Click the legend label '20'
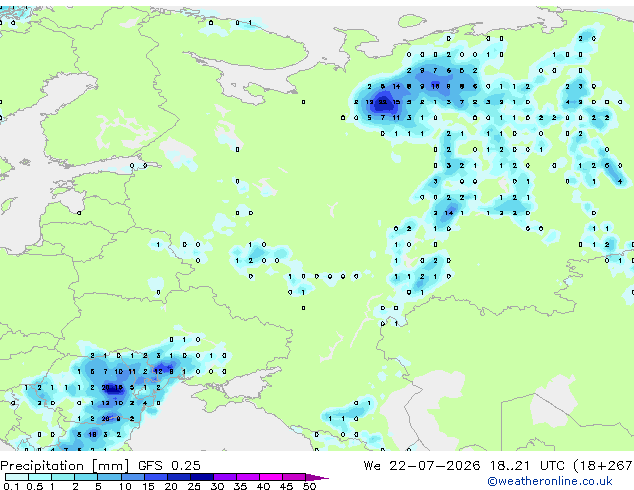 point(171,486)
